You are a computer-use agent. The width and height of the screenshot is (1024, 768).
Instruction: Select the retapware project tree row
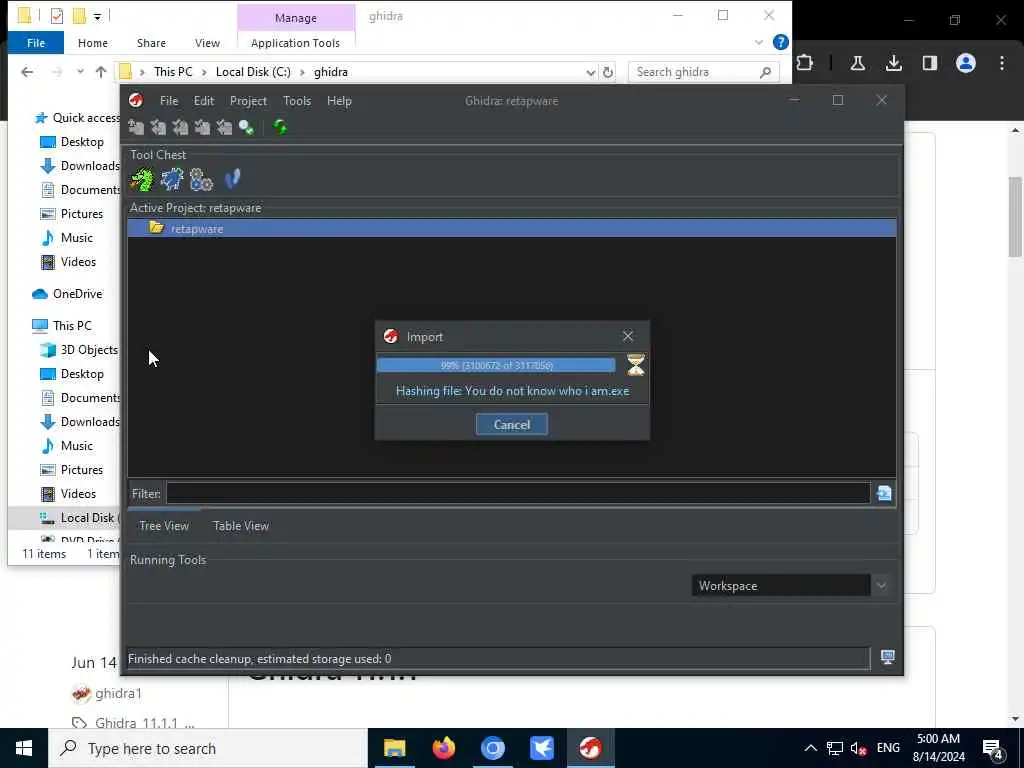[512, 229]
